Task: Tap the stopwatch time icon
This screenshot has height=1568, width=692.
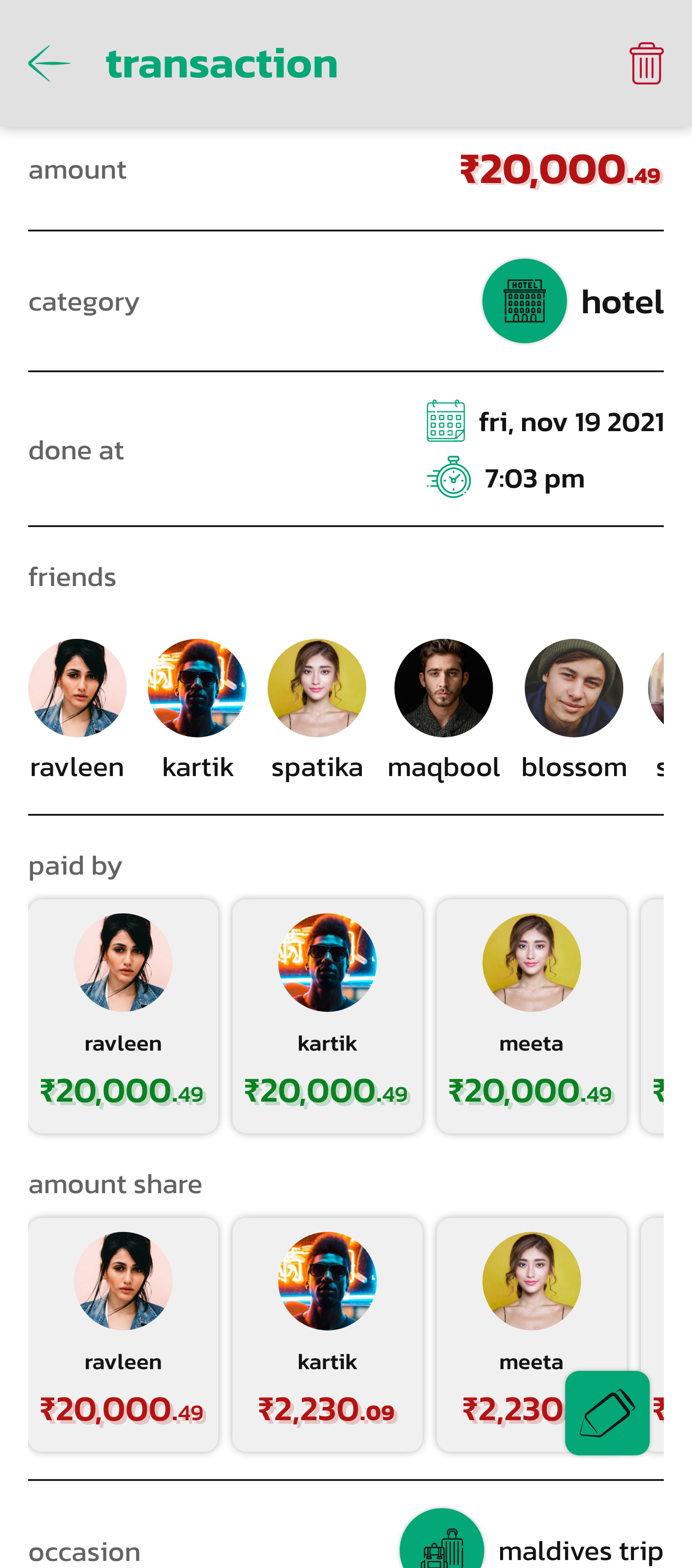Action: [449, 478]
